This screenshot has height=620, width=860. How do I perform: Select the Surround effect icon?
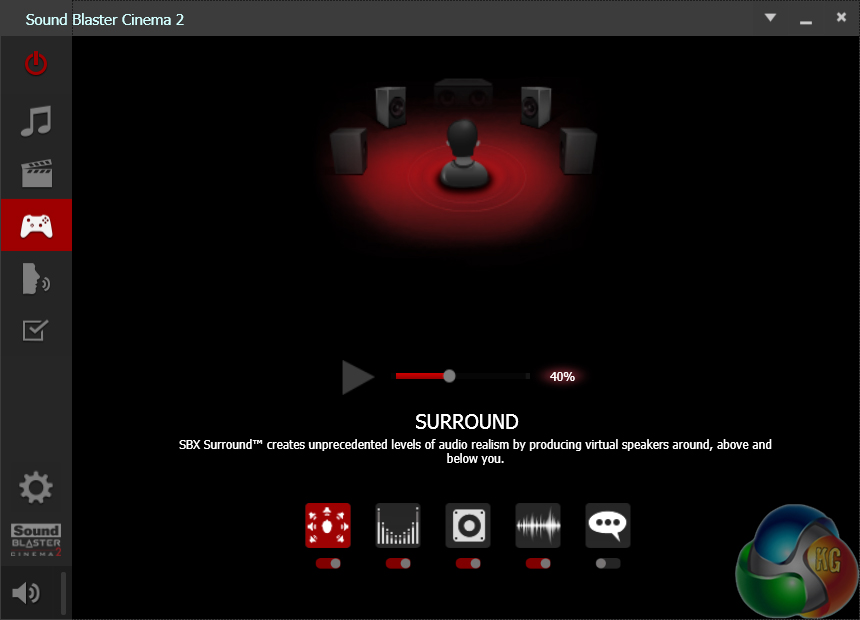[x=328, y=525]
